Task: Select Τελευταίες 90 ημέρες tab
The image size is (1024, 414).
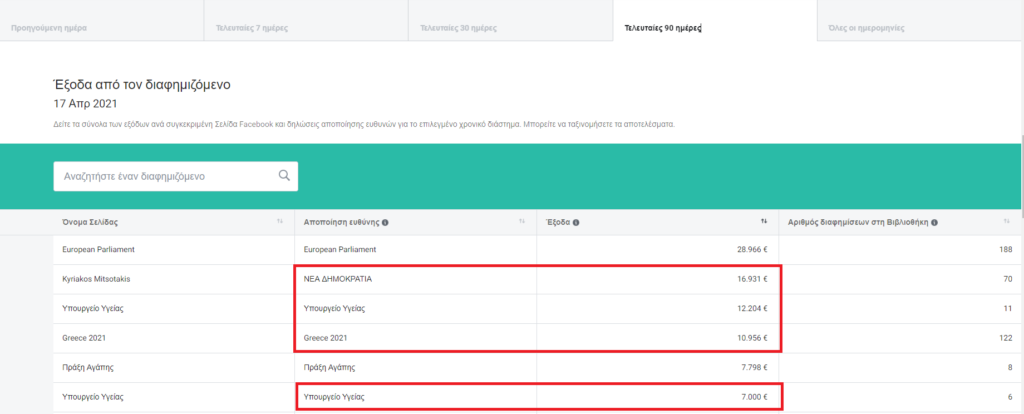Action: [x=715, y=21]
